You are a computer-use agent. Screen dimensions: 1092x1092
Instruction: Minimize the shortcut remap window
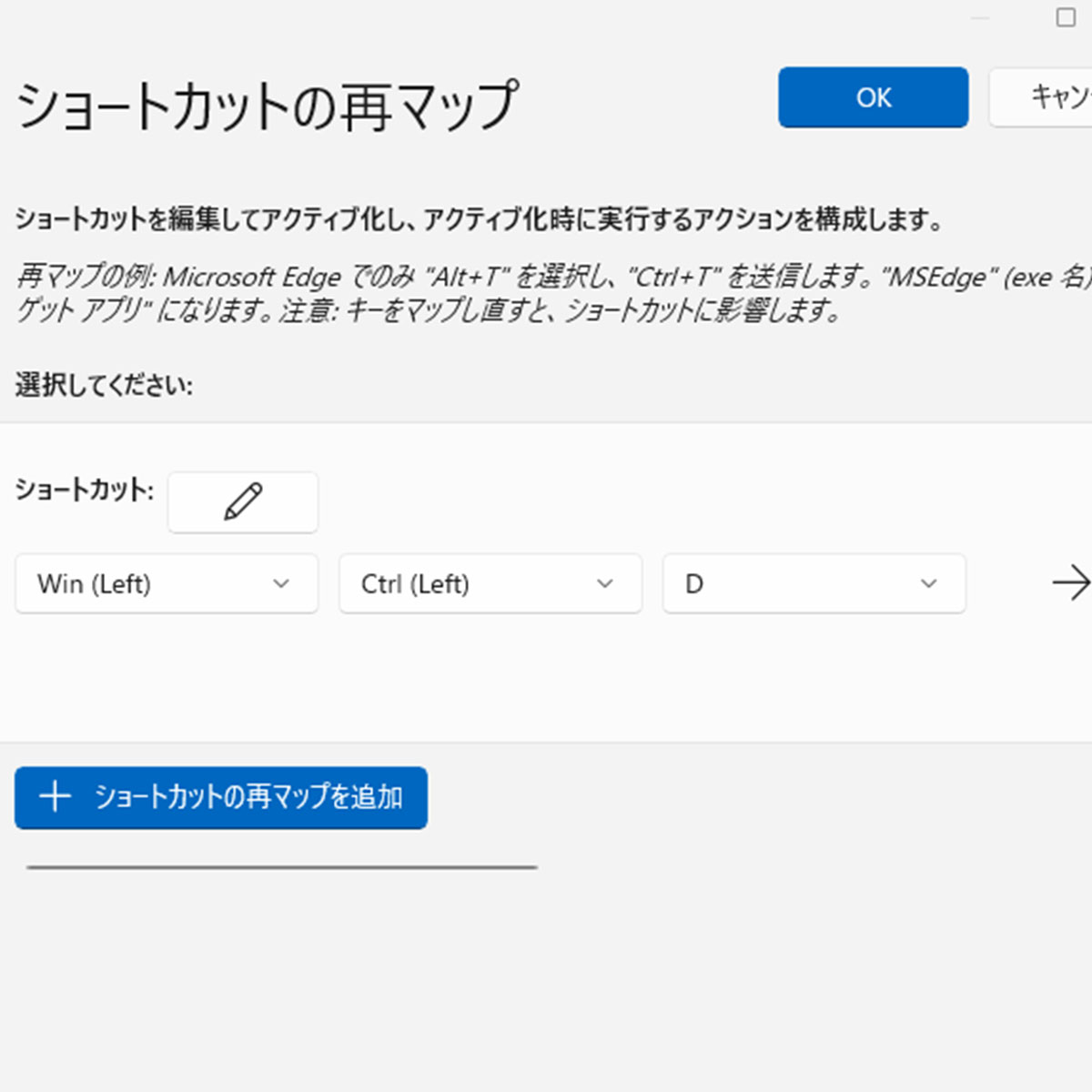(x=980, y=17)
